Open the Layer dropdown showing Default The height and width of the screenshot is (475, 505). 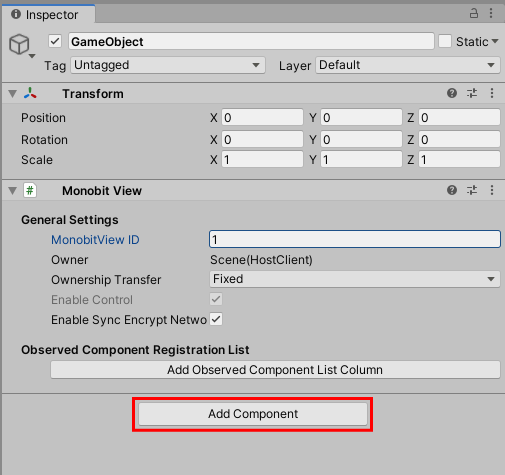tap(408, 65)
